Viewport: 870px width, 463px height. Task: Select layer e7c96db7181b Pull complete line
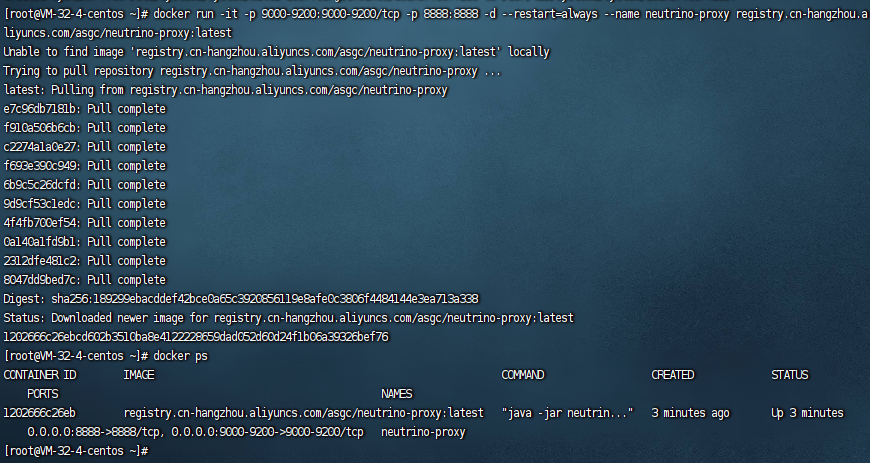84,109
